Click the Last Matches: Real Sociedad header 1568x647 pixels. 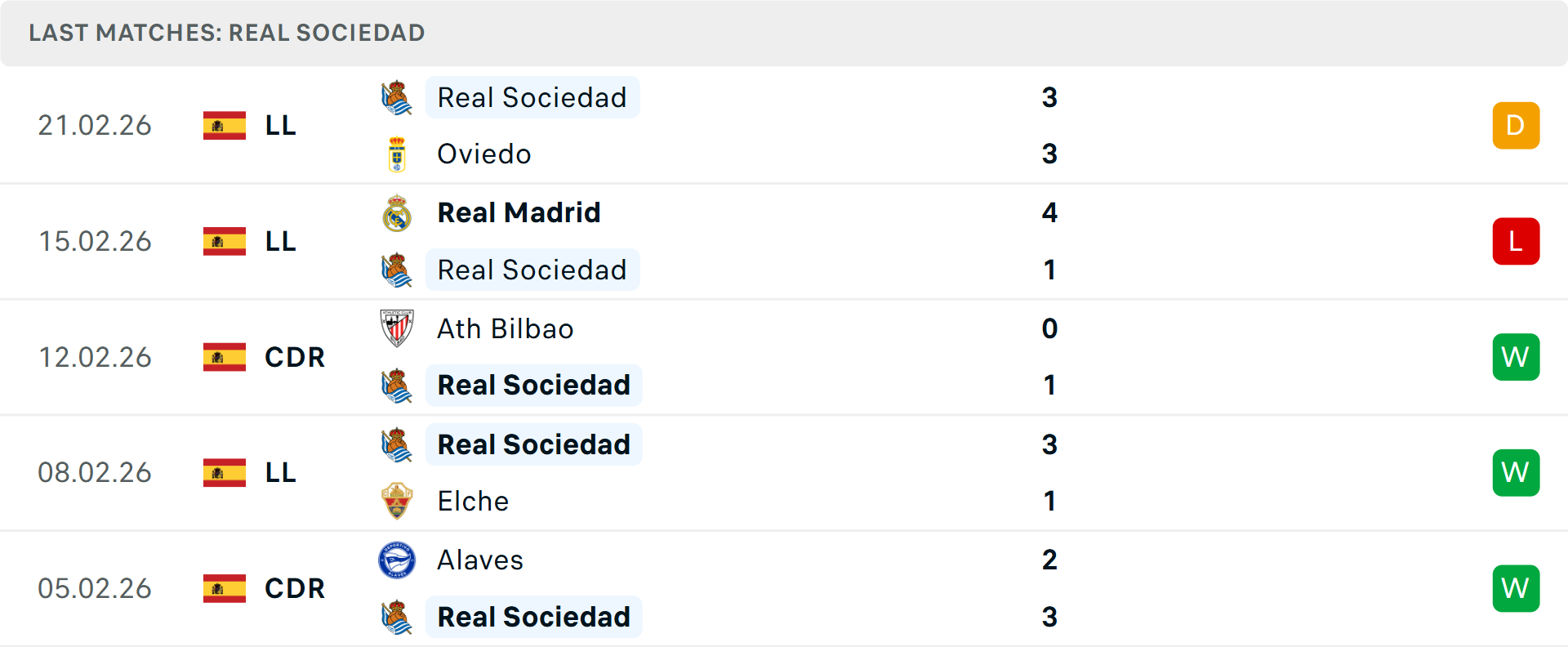(x=227, y=33)
